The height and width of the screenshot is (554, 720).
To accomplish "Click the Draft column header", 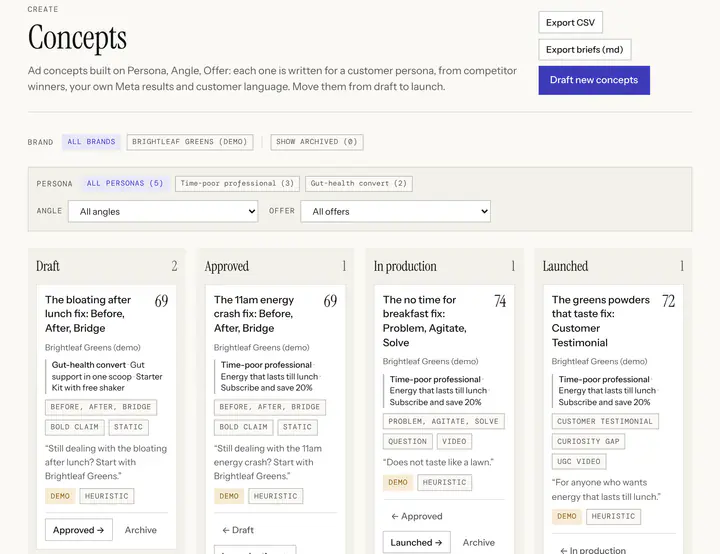I will click(x=48, y=266).
